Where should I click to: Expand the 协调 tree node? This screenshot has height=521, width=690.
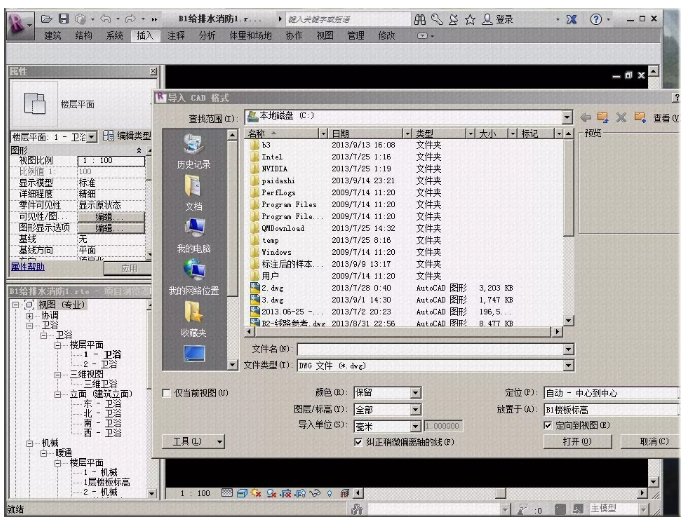[x=29, y=316]
